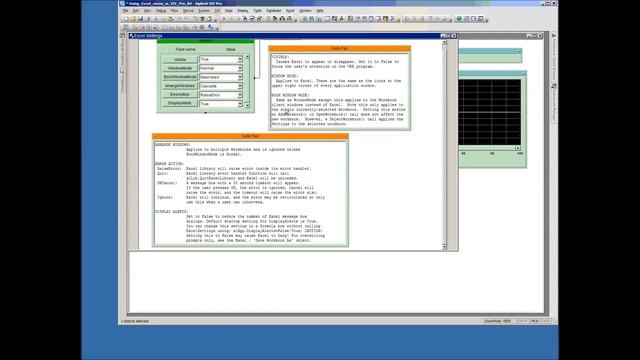
Task: Open the I/O menu
Action: coord(217,11)
